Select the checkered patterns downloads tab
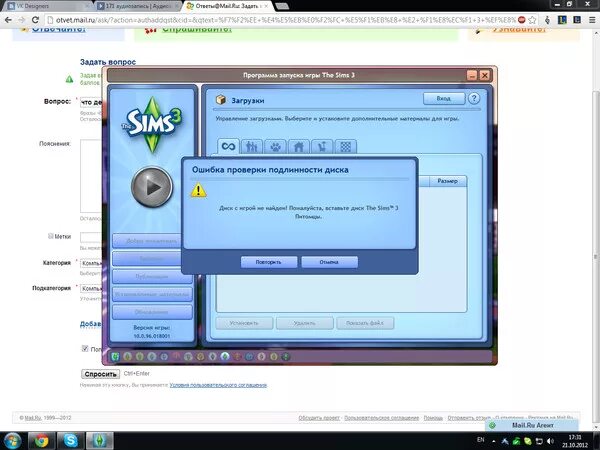This screenshot has height=450, width=600. (x=346, y=147)
